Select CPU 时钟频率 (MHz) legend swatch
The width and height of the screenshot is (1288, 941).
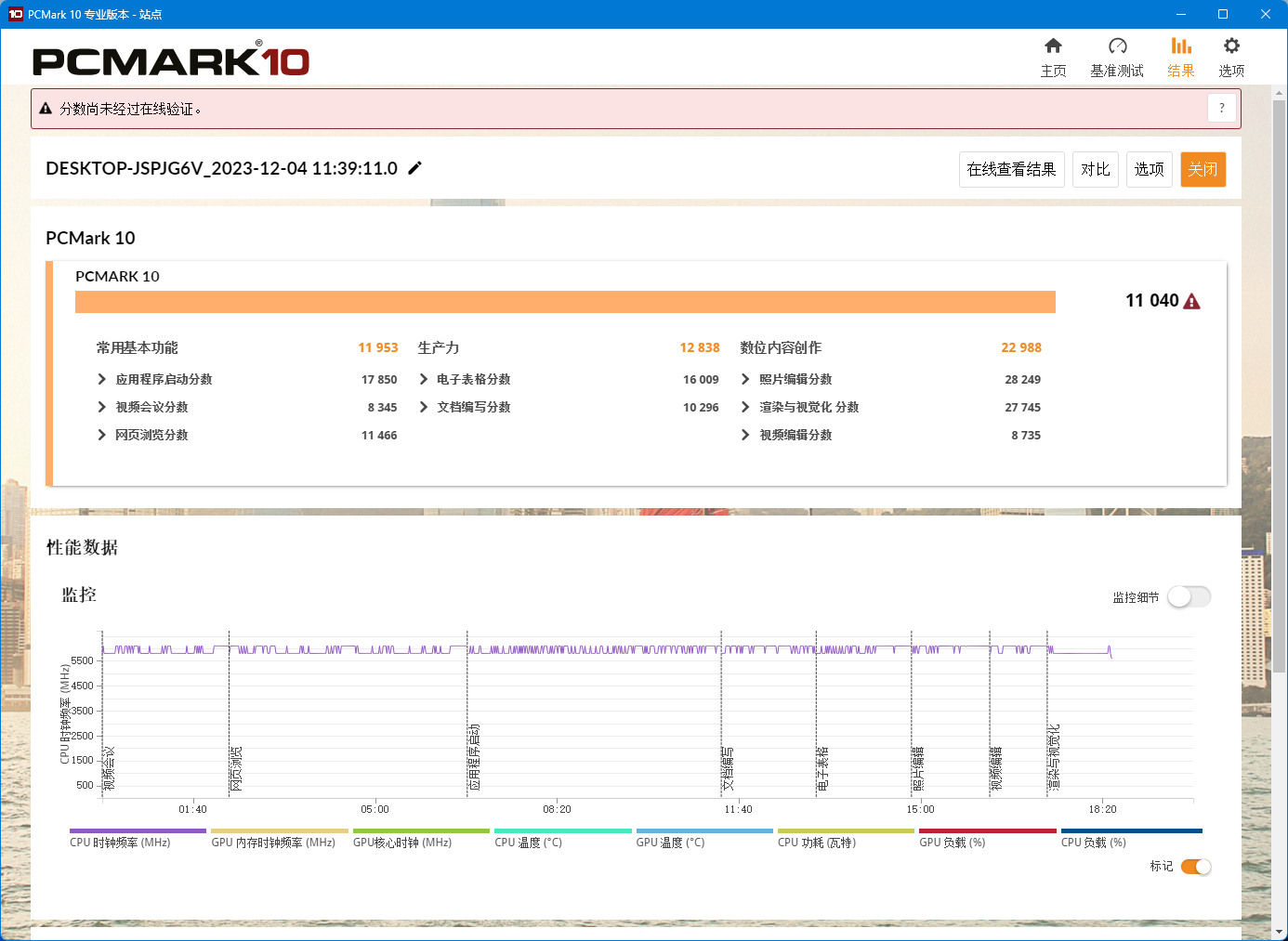pyautogui.click(x=138, y=830)
